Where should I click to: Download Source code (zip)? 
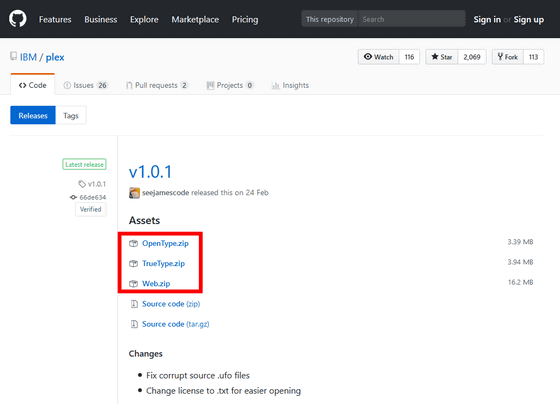pyautogui.click(x=171, y=304)
